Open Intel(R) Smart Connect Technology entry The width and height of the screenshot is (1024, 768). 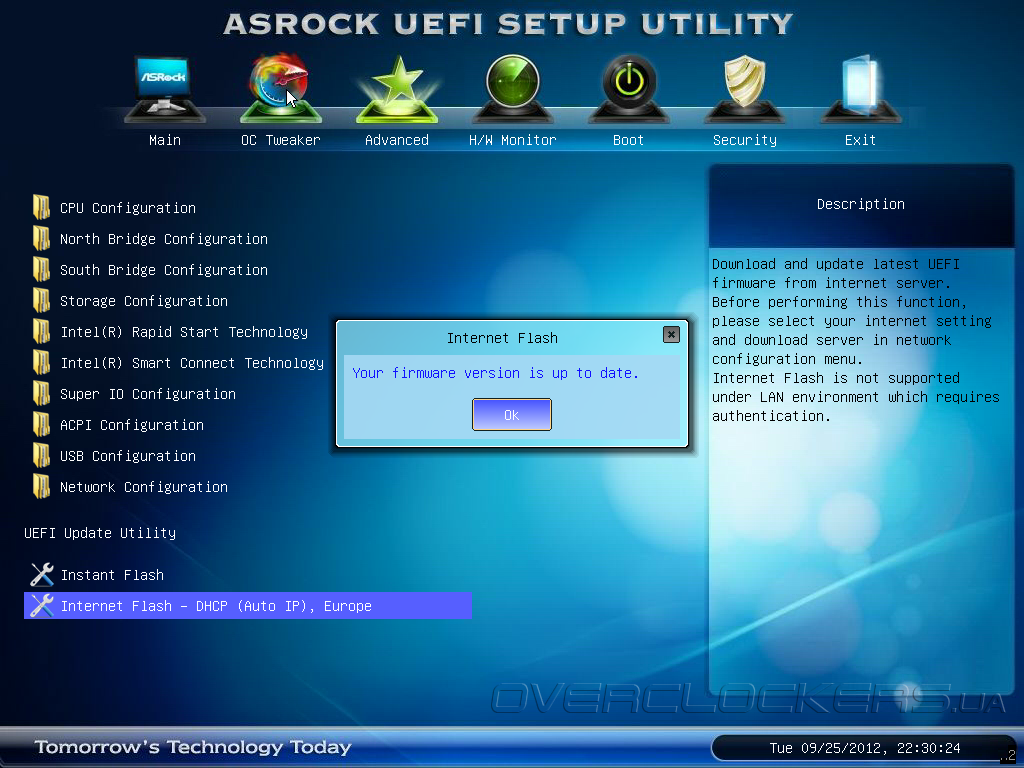coord(192,363)
